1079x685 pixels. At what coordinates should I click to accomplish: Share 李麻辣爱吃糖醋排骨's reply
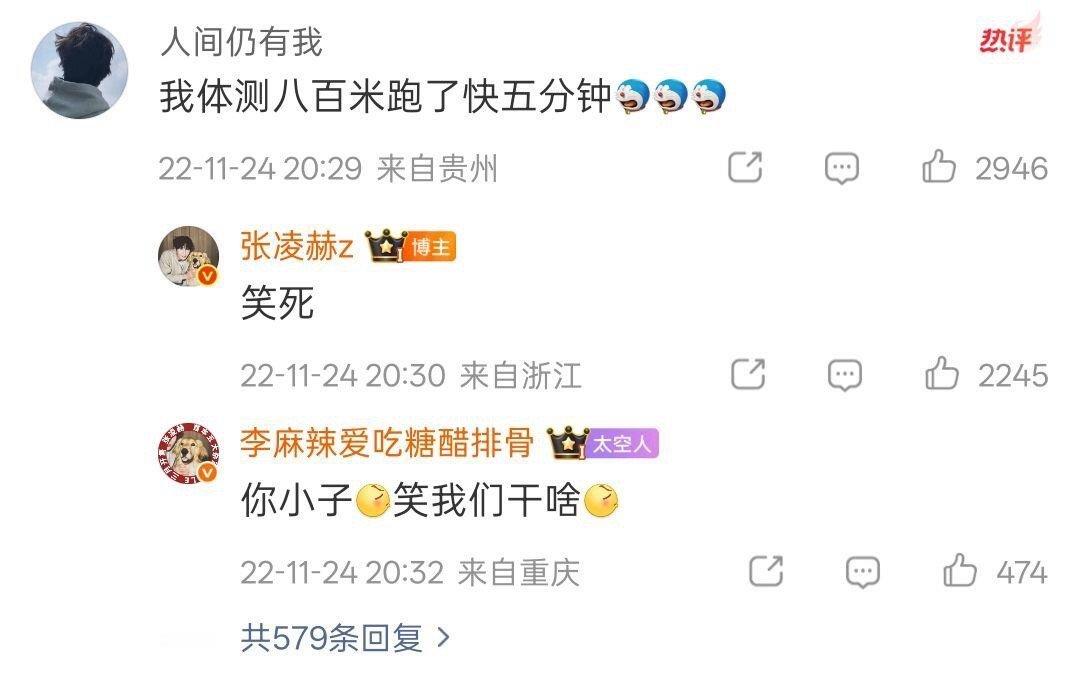[x=766, y=571]
